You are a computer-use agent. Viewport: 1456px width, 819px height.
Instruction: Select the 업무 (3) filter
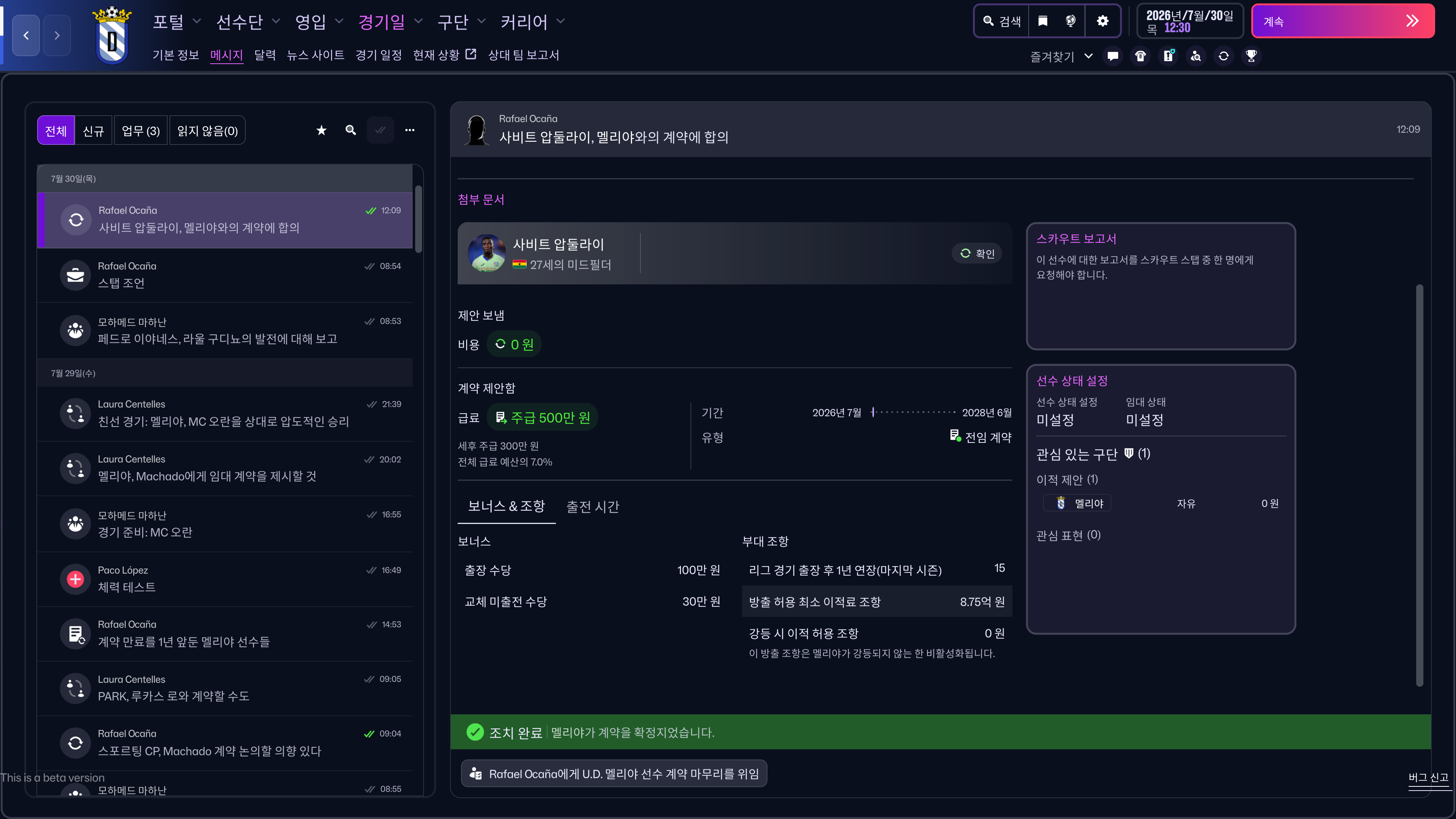coord(141,131)
